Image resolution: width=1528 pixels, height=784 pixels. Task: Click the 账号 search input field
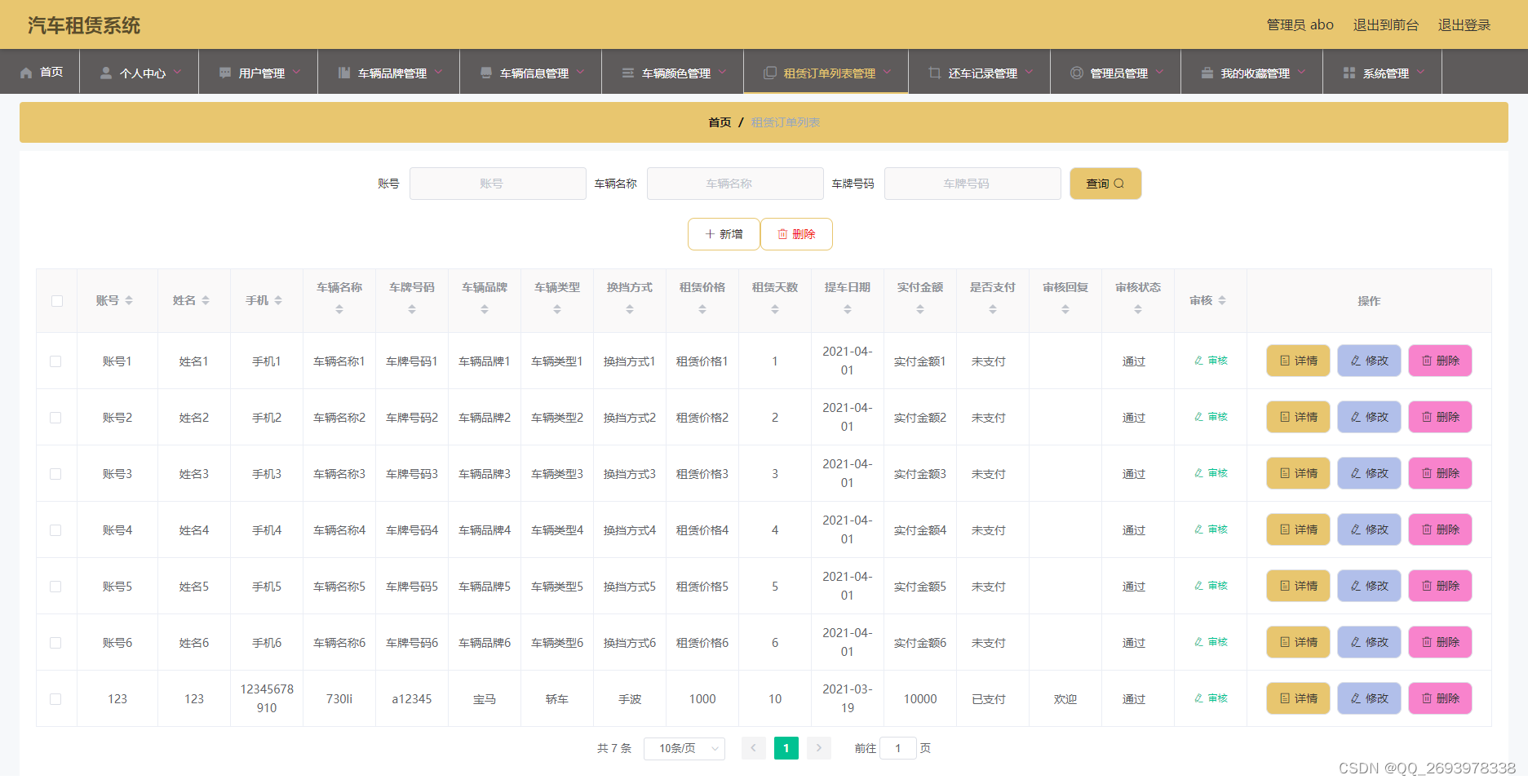click(498, 184)
